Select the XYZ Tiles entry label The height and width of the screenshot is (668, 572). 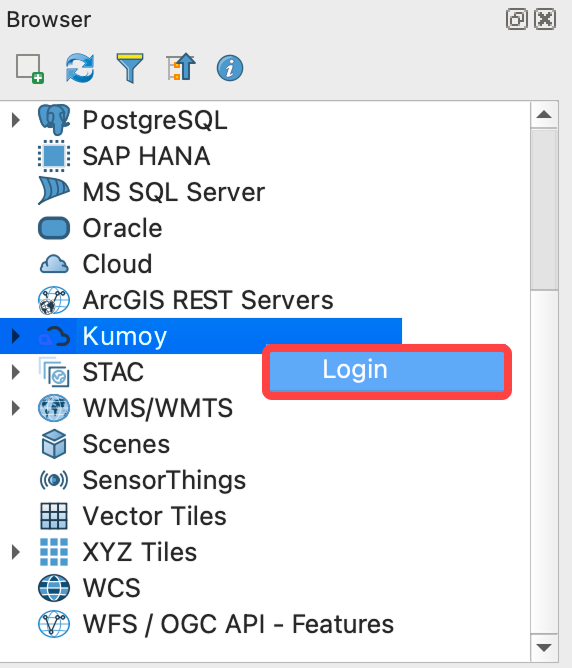139,552
